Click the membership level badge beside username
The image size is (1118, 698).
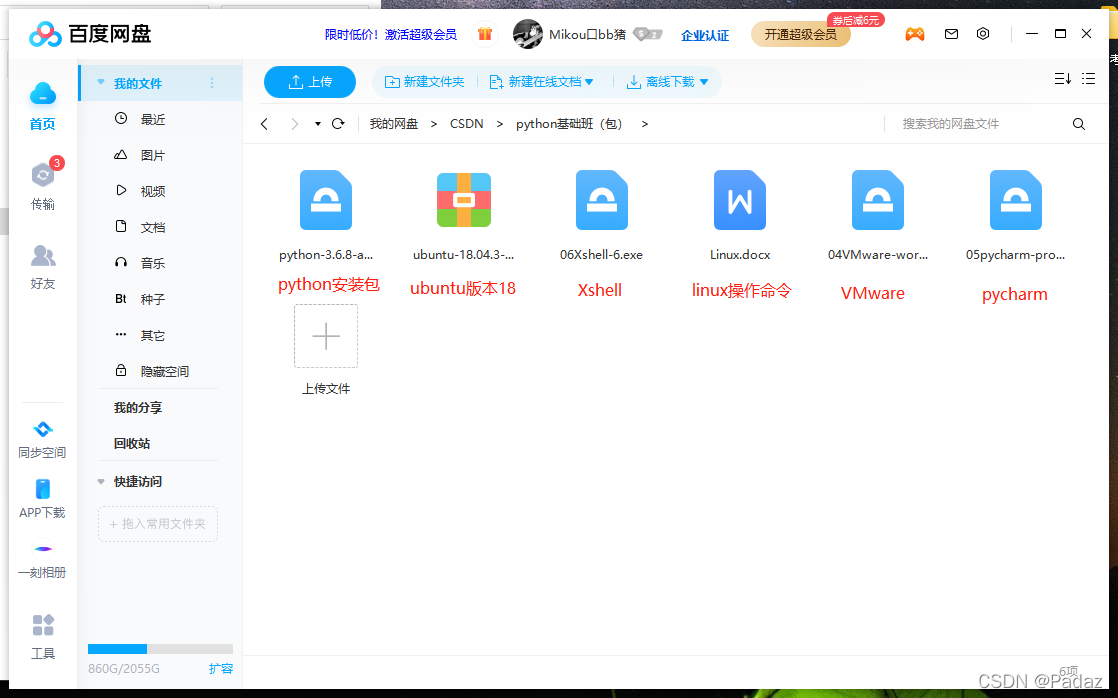coord(647,34)
